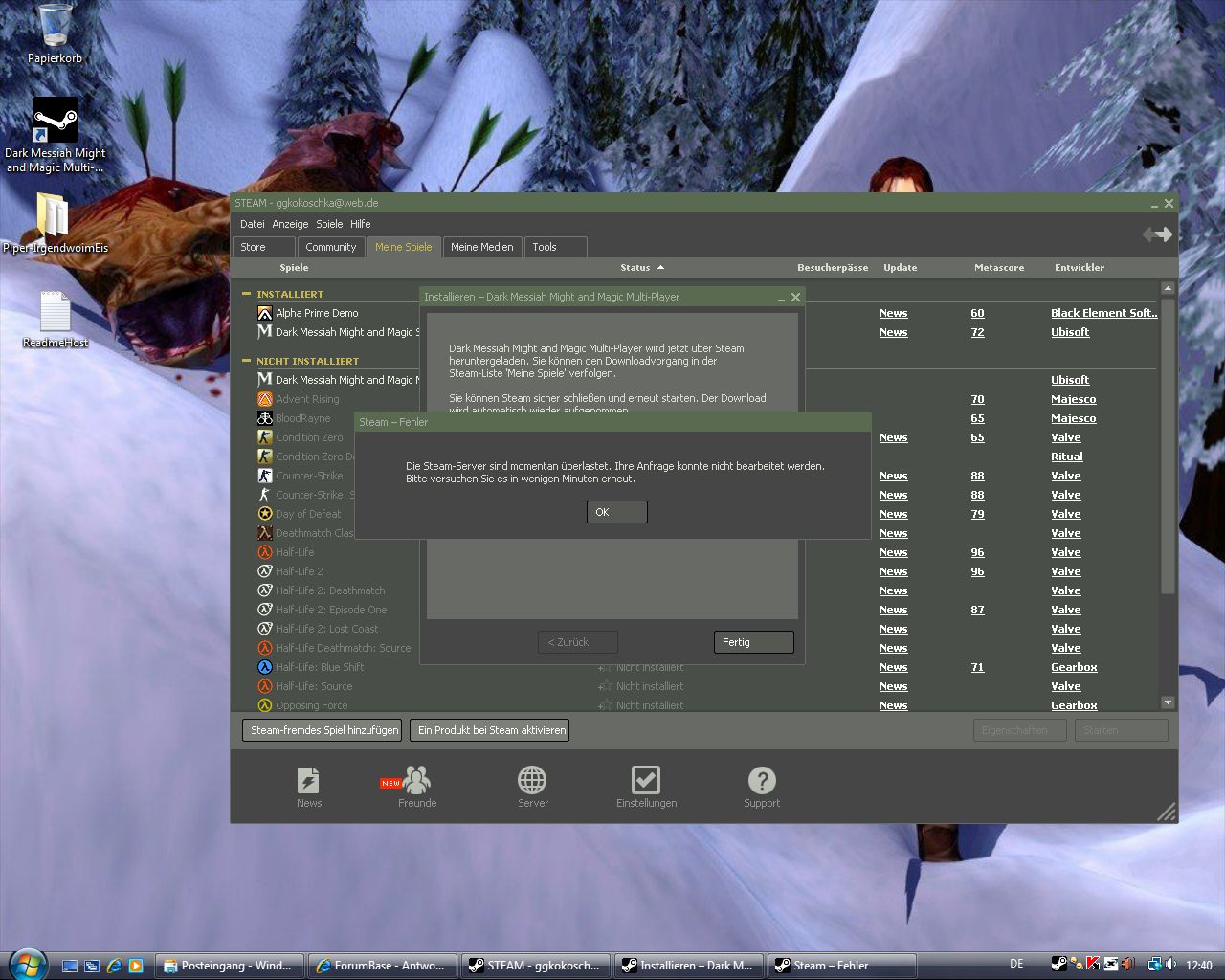The height and width of the screenshot is (980, 1225).
Task: Click Steam-fremdes Spiel hinzufügen button
Action: coord(324,730)
